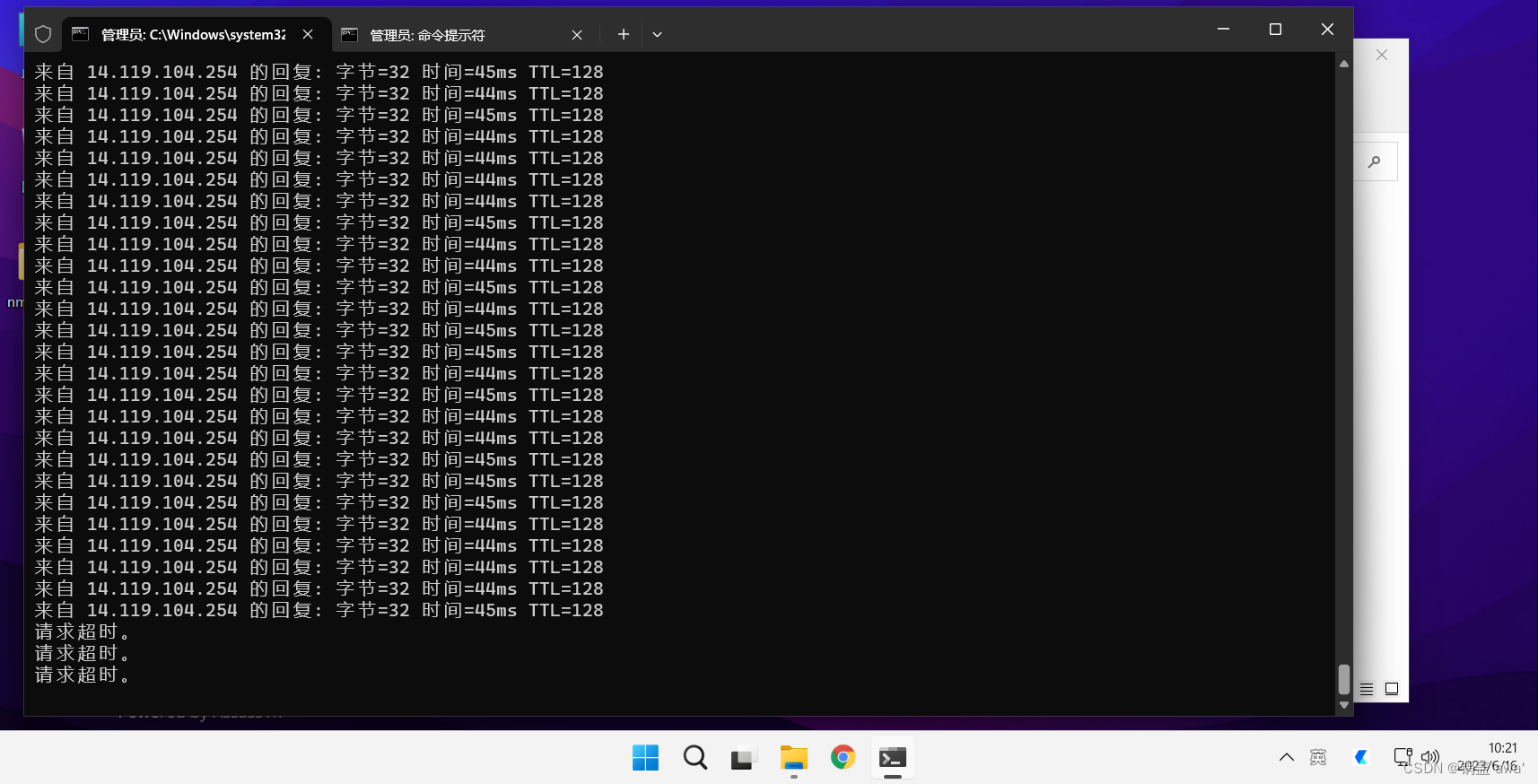The width and height of the screenshot is (1538, 784).
Task: Click the terminal scrollbar thumb
Action: click(x=1343, y=679)
